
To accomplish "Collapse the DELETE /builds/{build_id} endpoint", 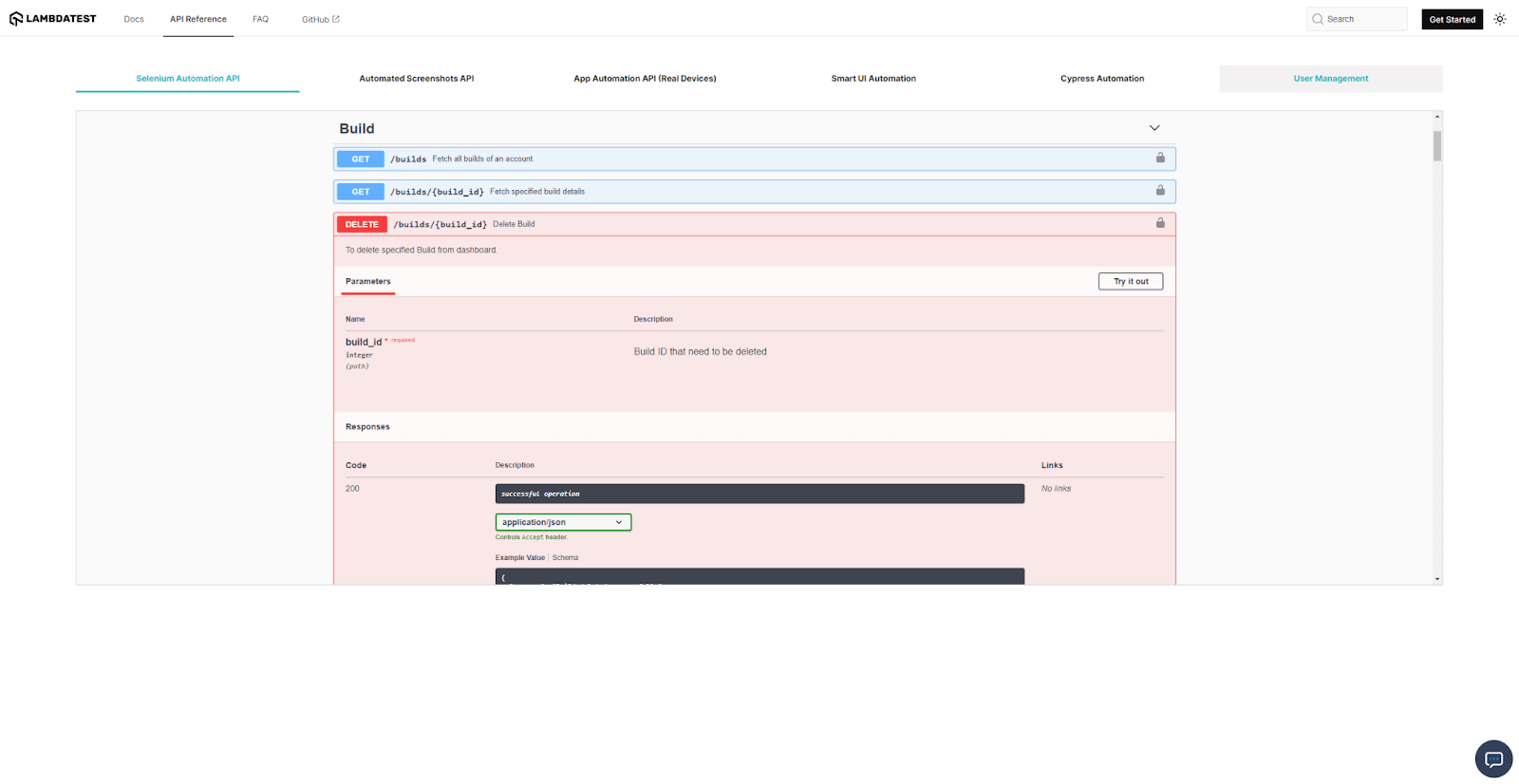I will [x=755, y=224].
